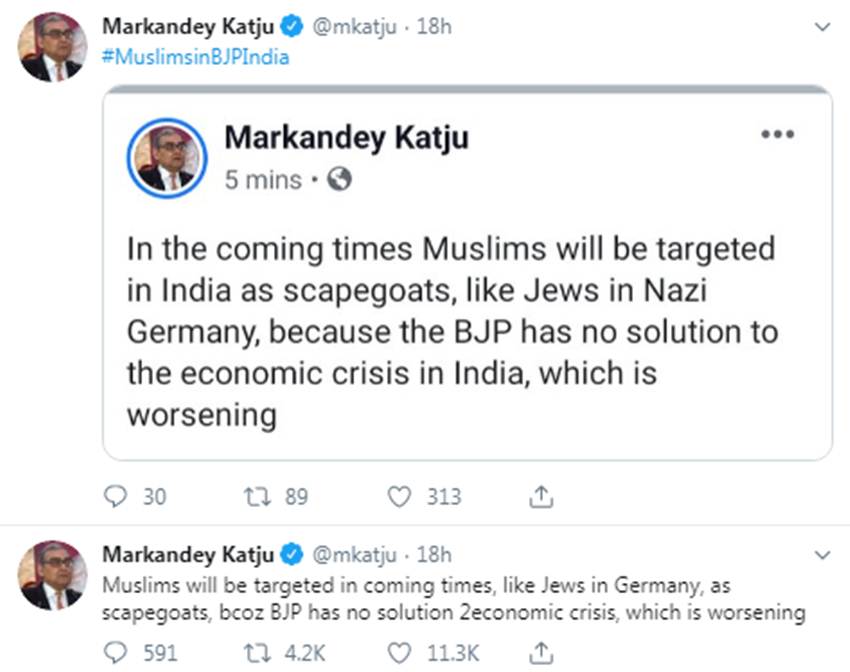
Task: Click the first tweet's 18h timestamp
Action: (x=433, y=27)
